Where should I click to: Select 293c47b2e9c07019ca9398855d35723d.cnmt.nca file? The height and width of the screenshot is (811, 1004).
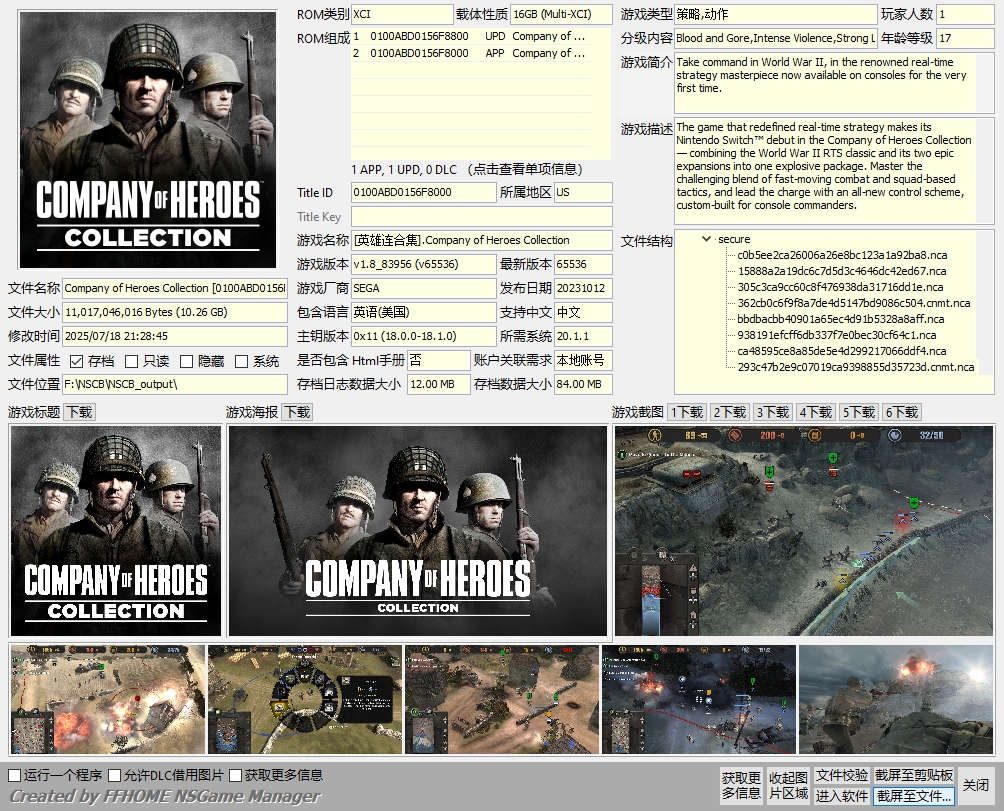click(855, 367)
